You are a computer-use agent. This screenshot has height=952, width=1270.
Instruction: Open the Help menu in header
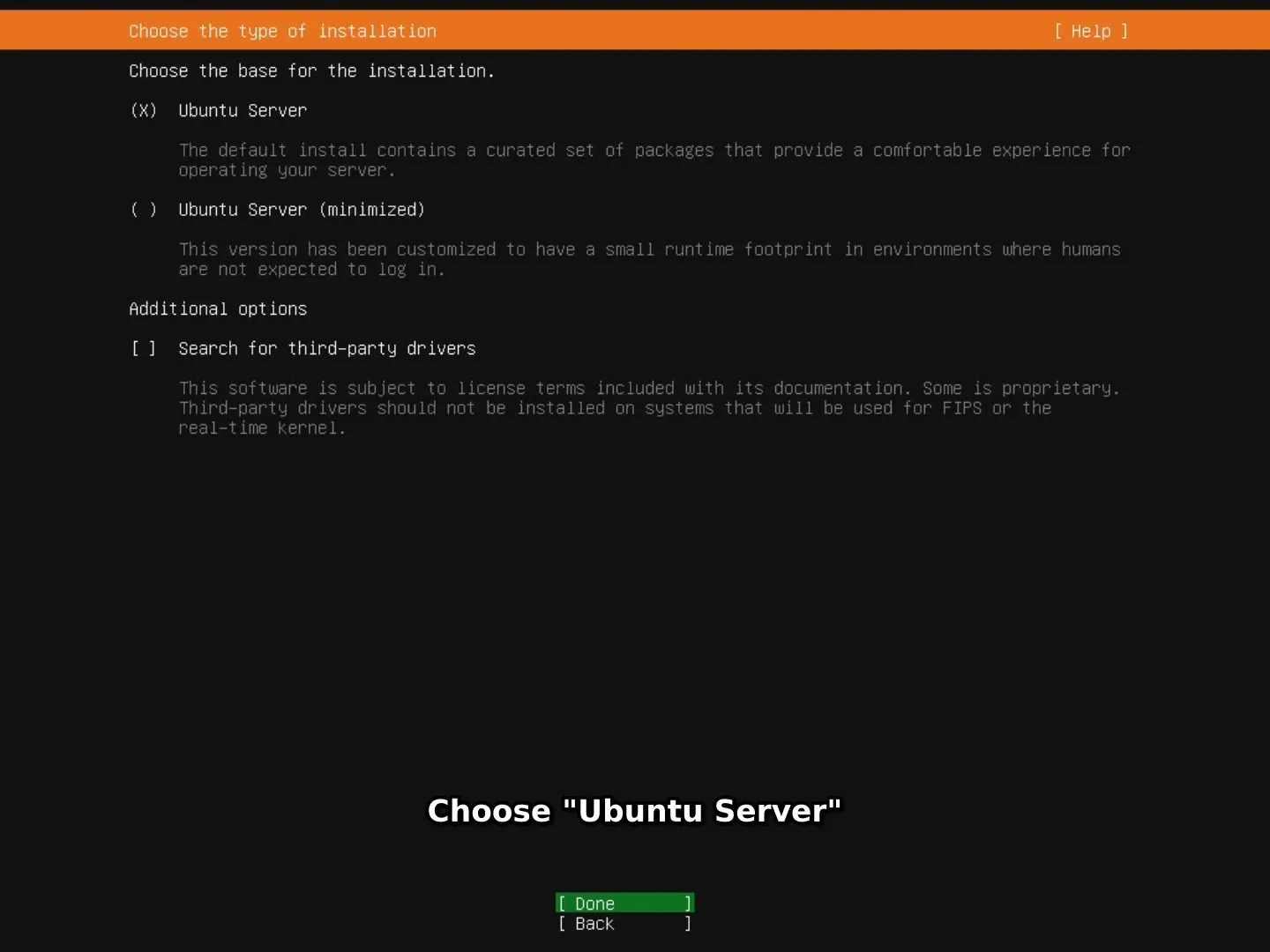coord(1091,31)
